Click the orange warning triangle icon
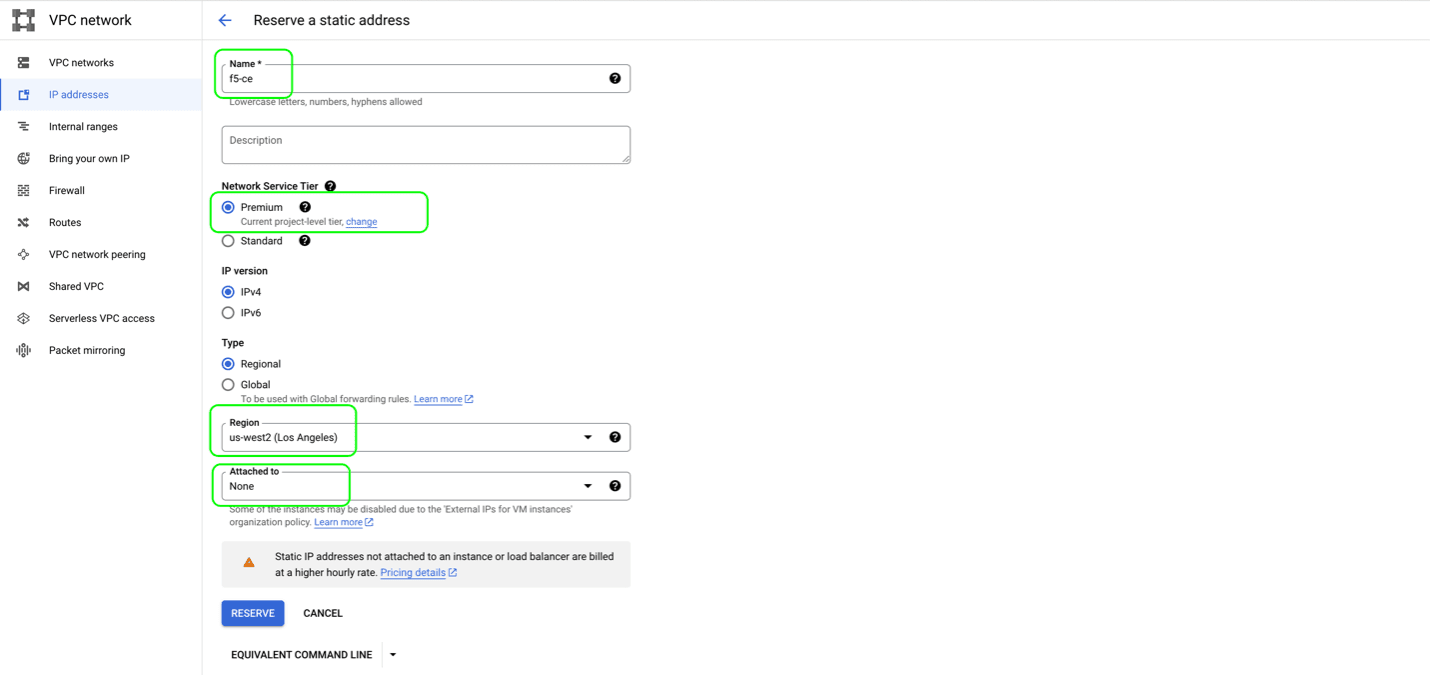The image size is (1430, 678). click(x=249, y=563)
